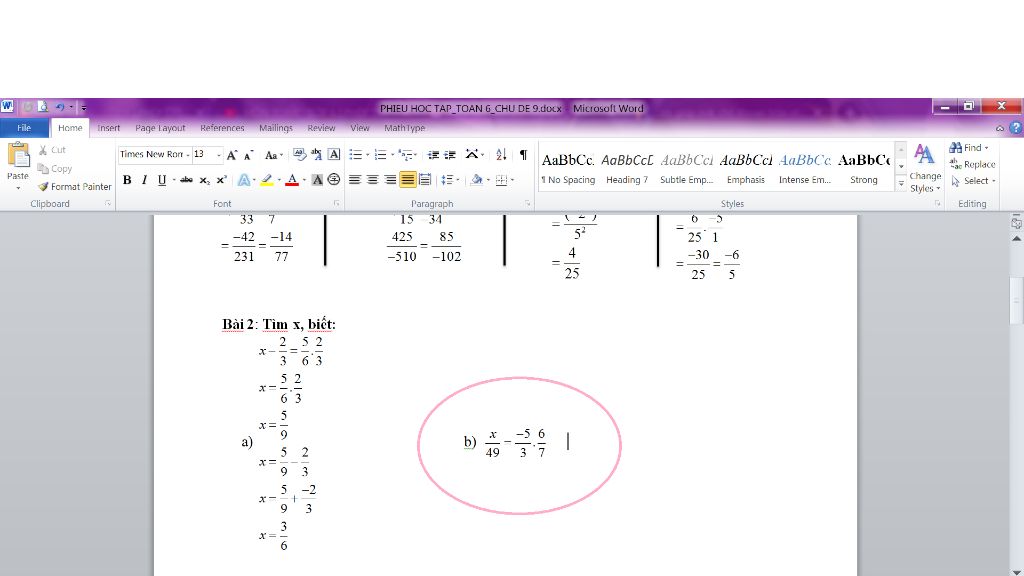Align text right
The width and height of the screenshot is (1024, 576).
(x=390, y=180)
